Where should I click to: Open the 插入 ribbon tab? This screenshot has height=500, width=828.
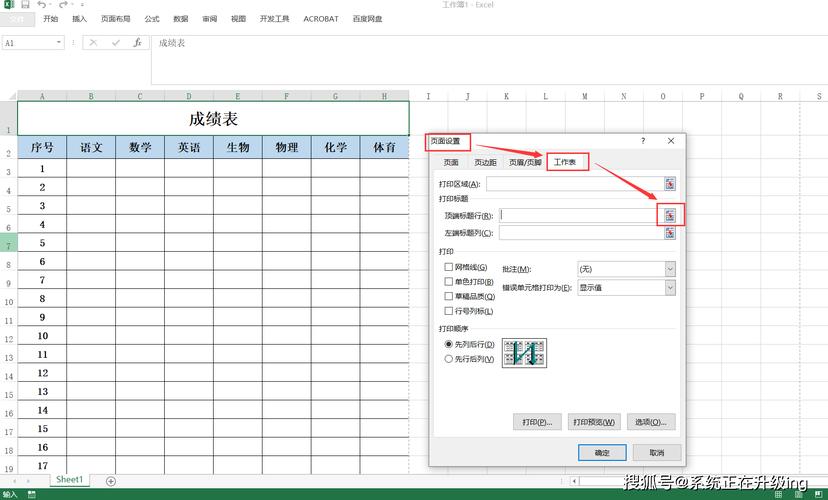(79, 19)
